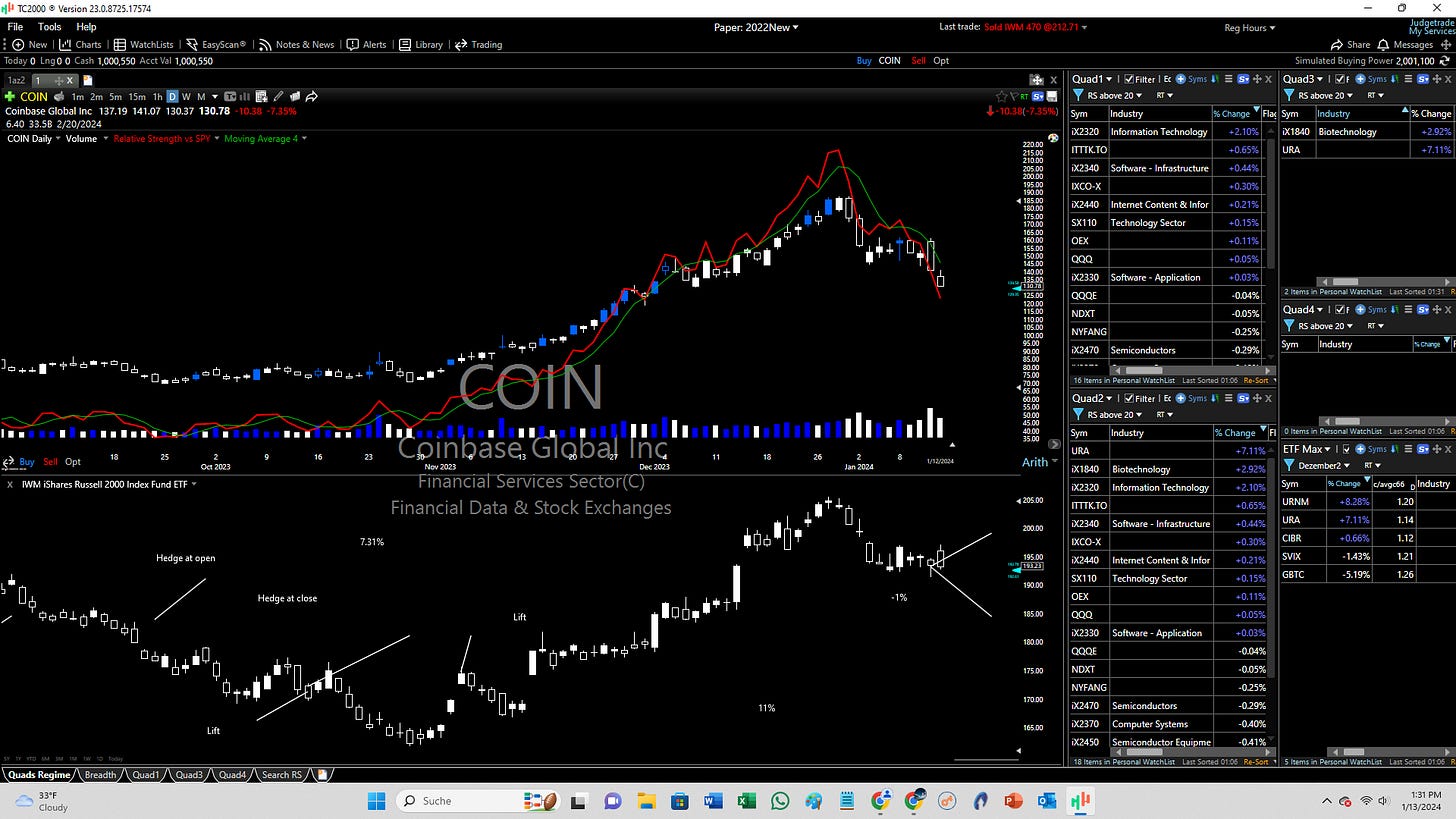
Task: Click the Buy button in top bar
Action: pos(864,60)
